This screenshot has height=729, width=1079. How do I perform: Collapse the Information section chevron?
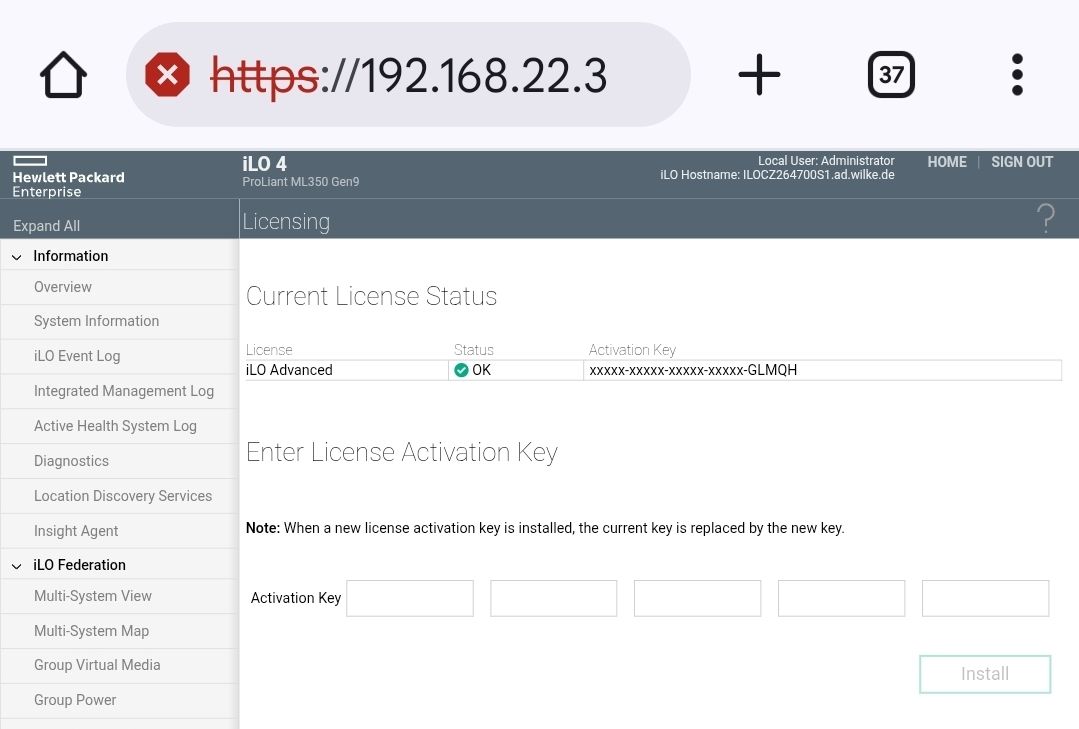tap(17, 257)
